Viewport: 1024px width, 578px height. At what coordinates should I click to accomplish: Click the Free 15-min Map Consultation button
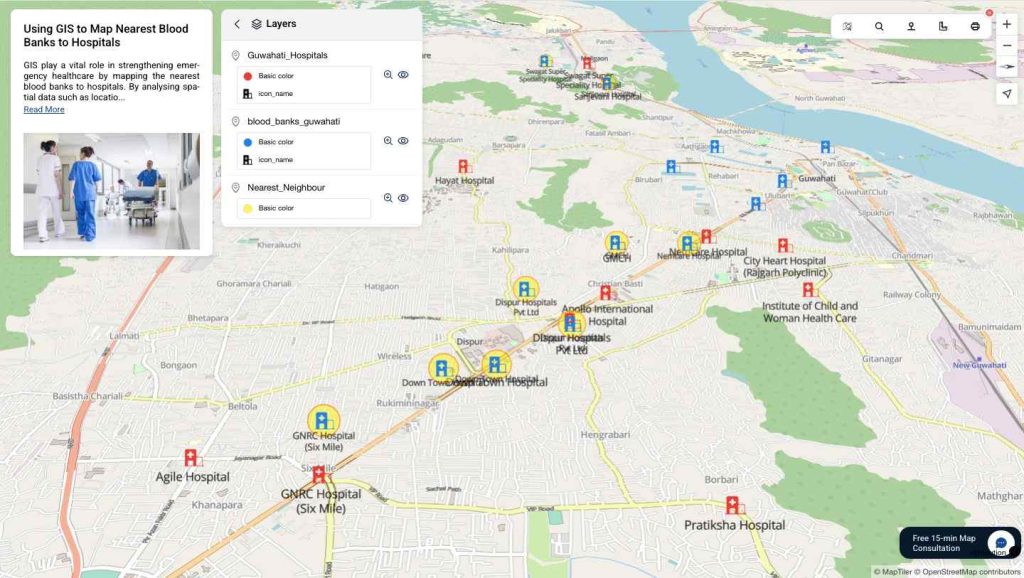coord(943,543)
